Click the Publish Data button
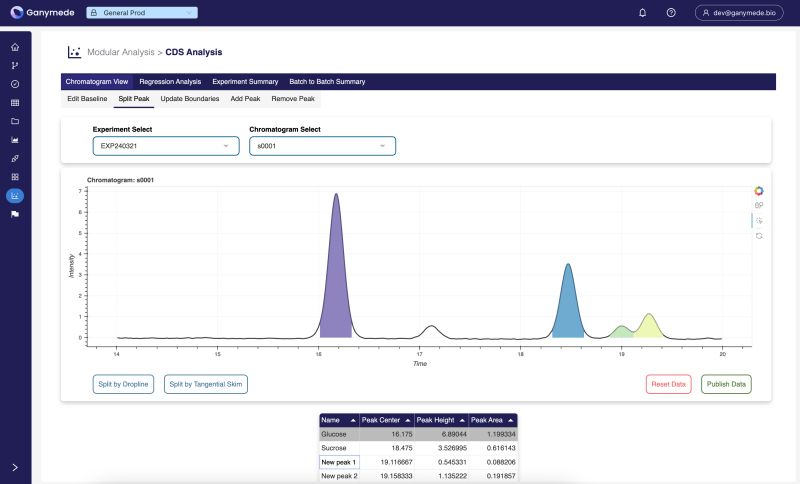The image size is (800, 484). tap(726, 384)
